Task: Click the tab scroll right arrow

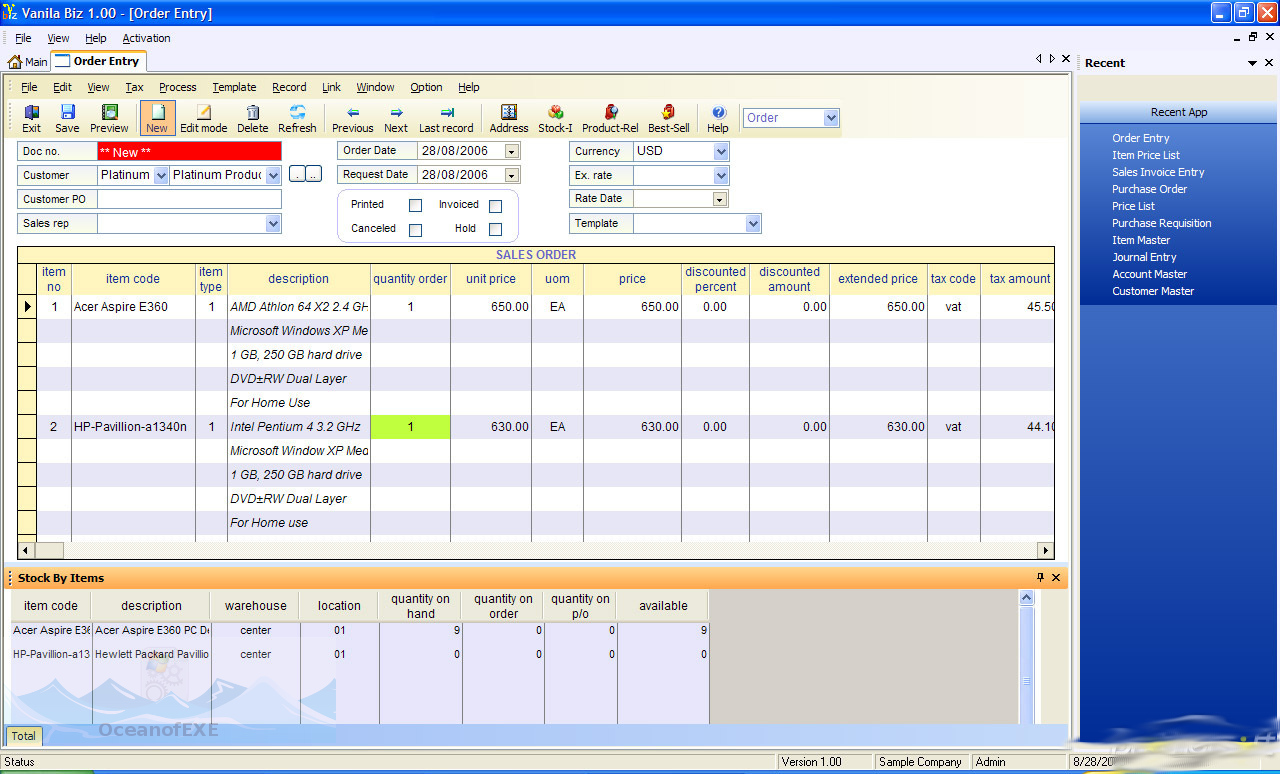Action: pos(1052,59)
